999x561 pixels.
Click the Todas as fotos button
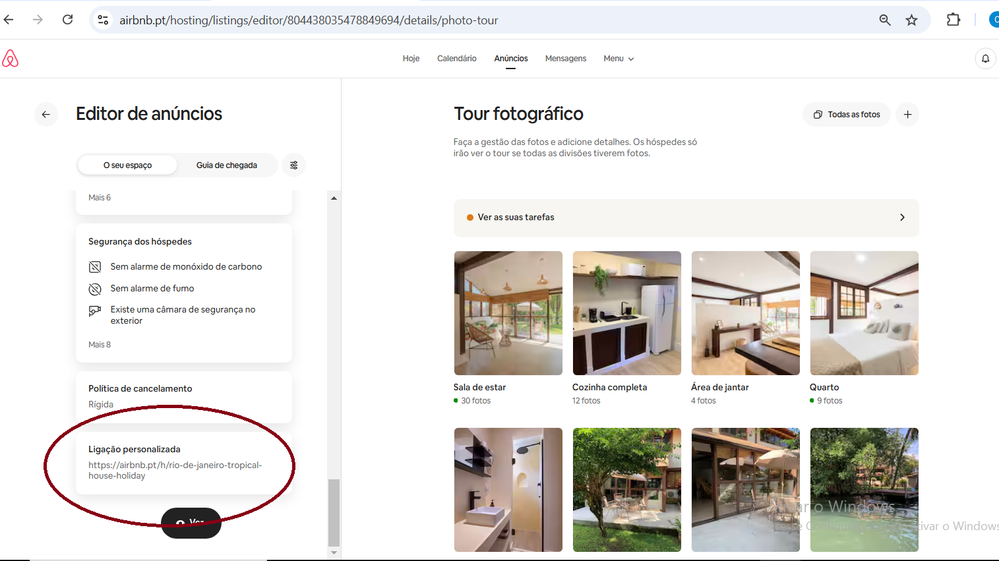[x=846, y=115]
